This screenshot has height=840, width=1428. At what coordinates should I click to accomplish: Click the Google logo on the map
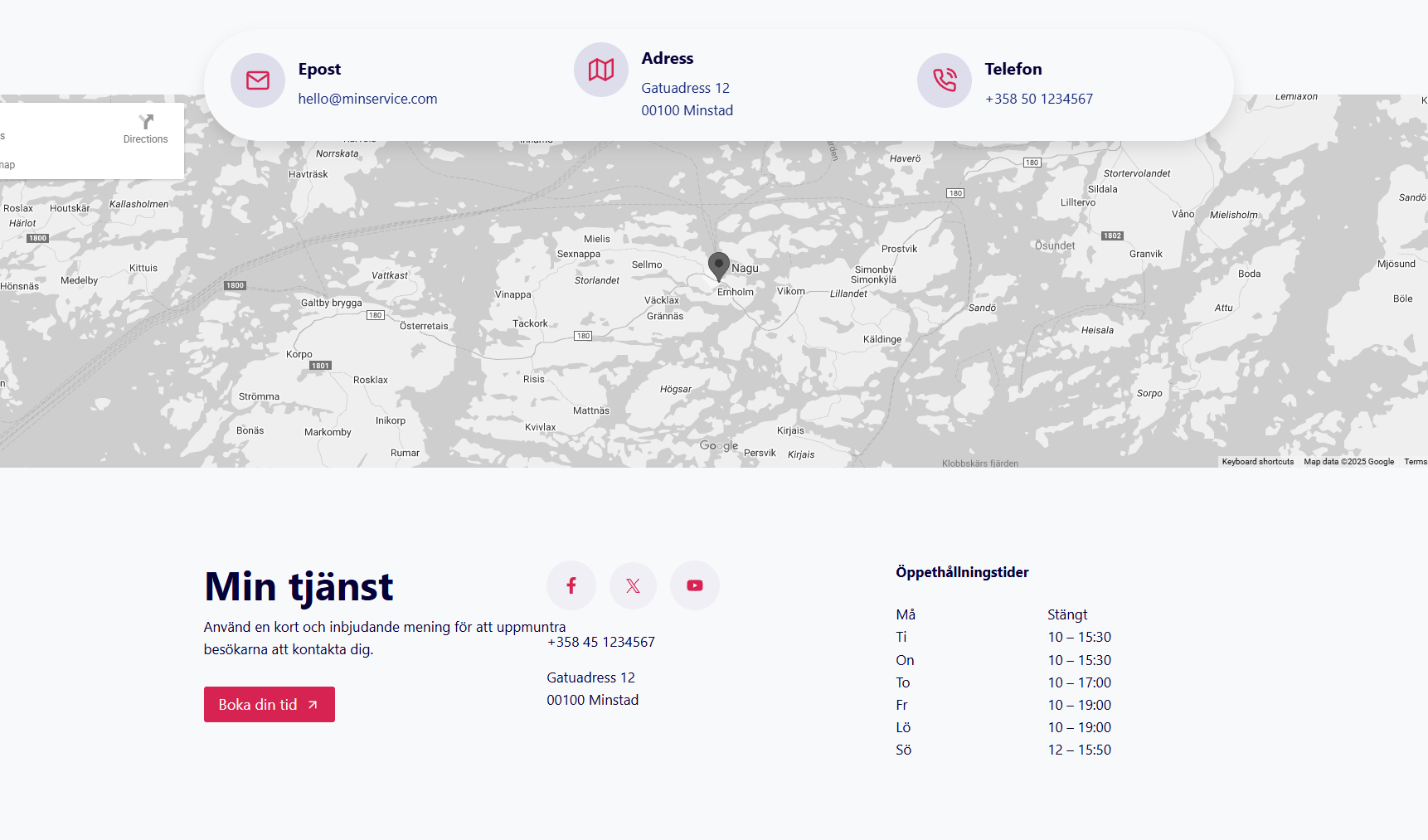718,445
